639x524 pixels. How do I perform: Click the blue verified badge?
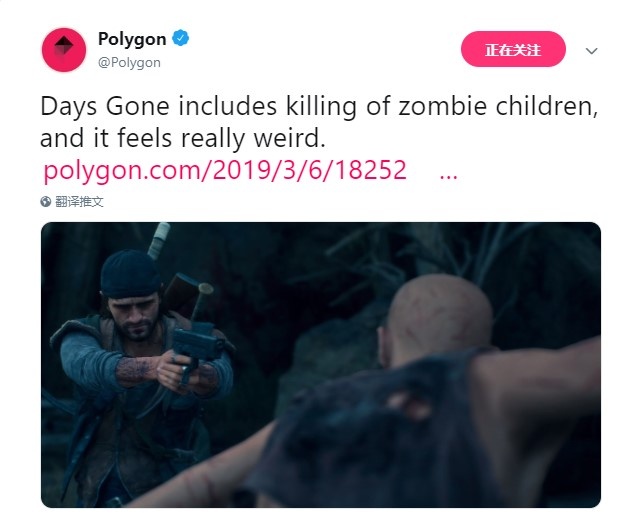point(181,39)
